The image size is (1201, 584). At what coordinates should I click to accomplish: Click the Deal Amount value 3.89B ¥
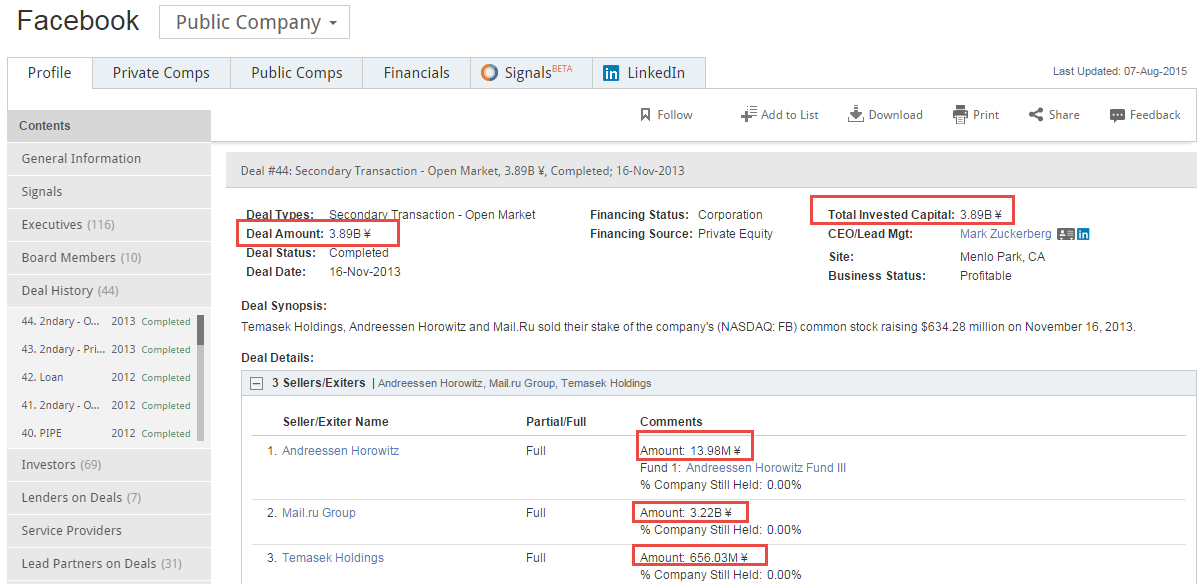(350, 234)
